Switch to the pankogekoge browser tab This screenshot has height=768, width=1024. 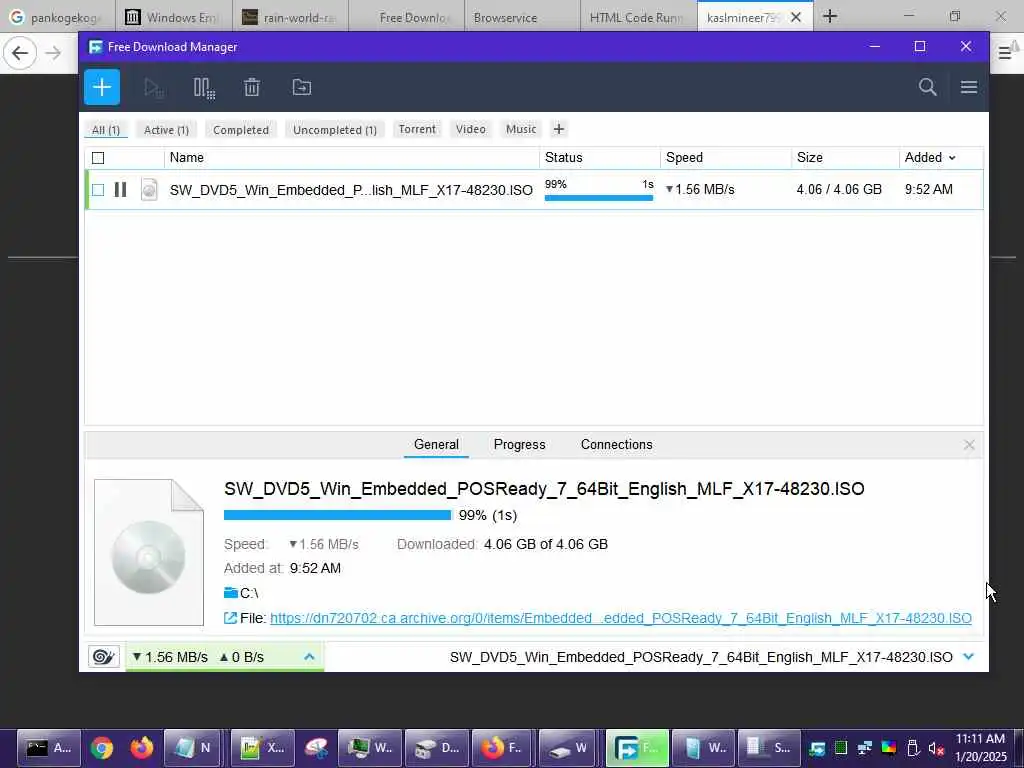(57, 17)
